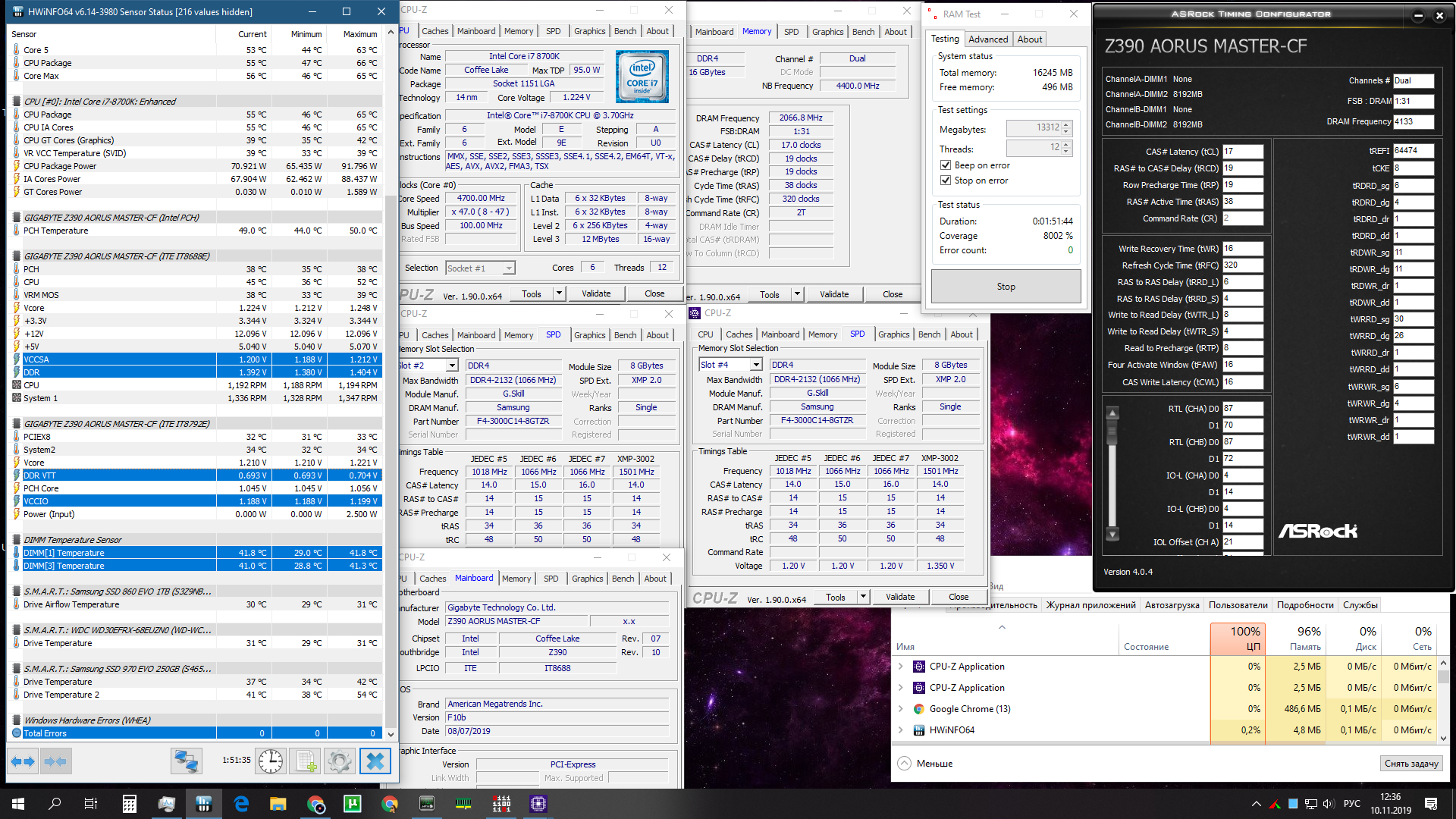Click Microsoft Edge taskbar icon

241,804
